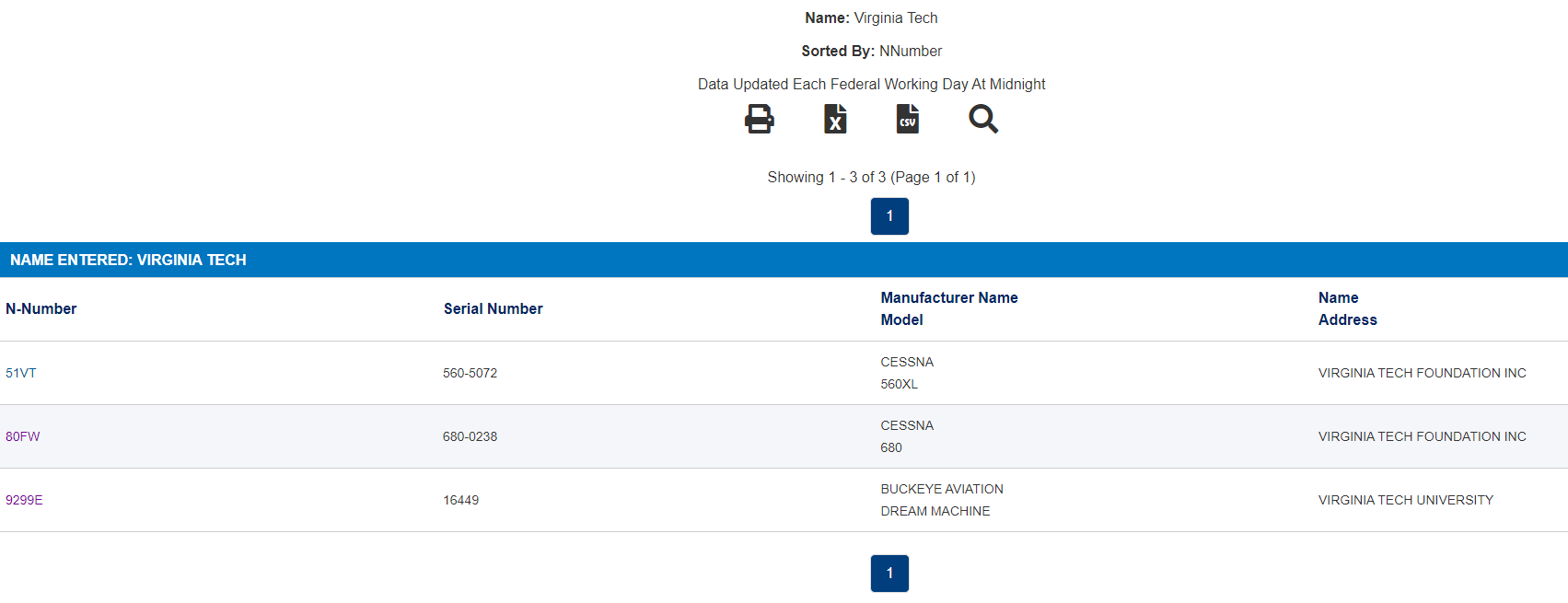Select the BUCKEYE AVIATION manufacturer cell
Viewport: 1568px width, 603px height.
(x=942, y=489)
